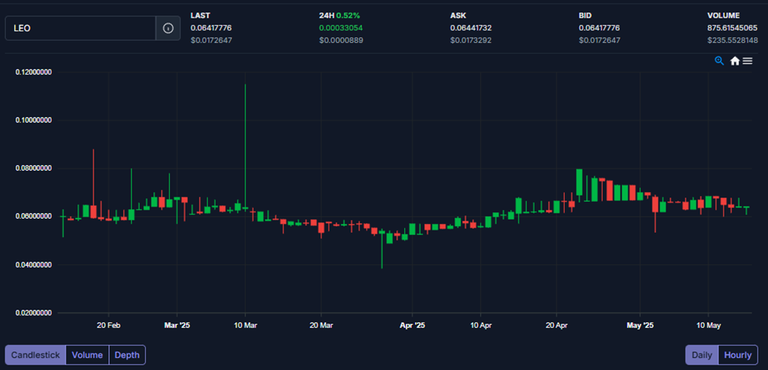Focus the LEO token search field
Image resolution: width=768 pixels, height=370 pixels.
click(80, 28)
